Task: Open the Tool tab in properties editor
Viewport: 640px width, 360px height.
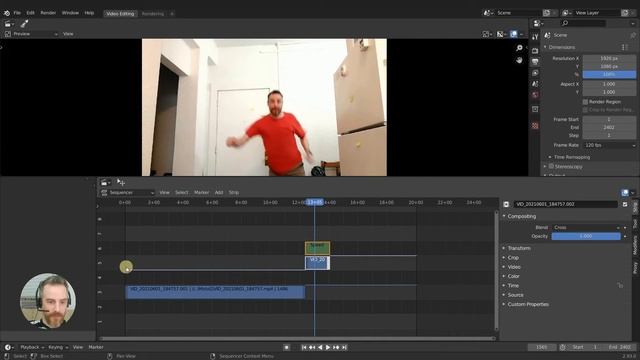Action: (535, 37)
